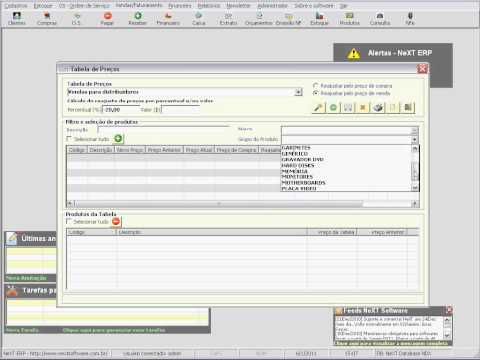The image size is (480, 360).
Task: Toggle the Grupo do Produto dropdown arrow
Action: tap(414, 139)
